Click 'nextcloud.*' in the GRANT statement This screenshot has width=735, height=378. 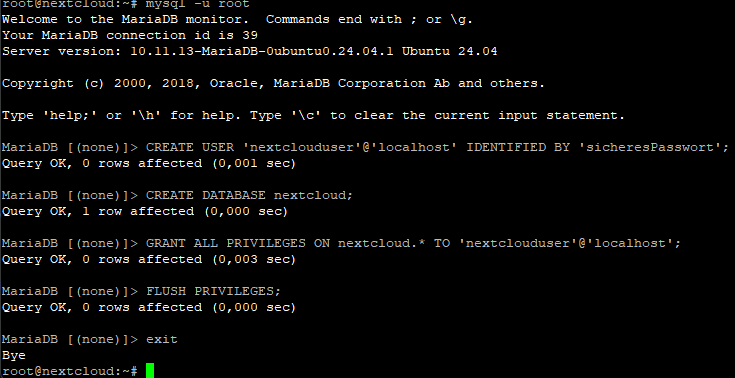[382, 243]
